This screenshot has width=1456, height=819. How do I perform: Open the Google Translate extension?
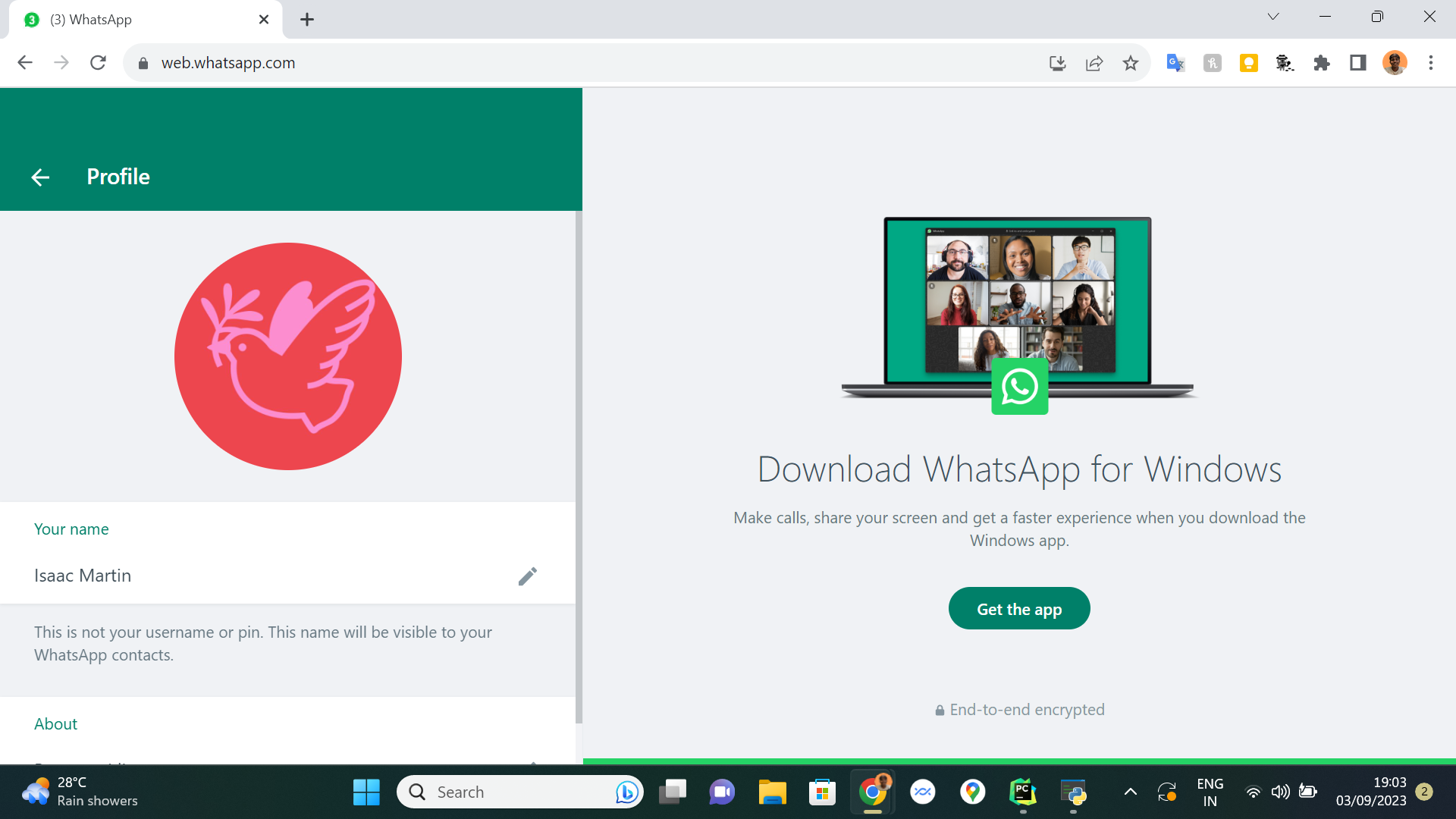click(x=1175, y=63)
